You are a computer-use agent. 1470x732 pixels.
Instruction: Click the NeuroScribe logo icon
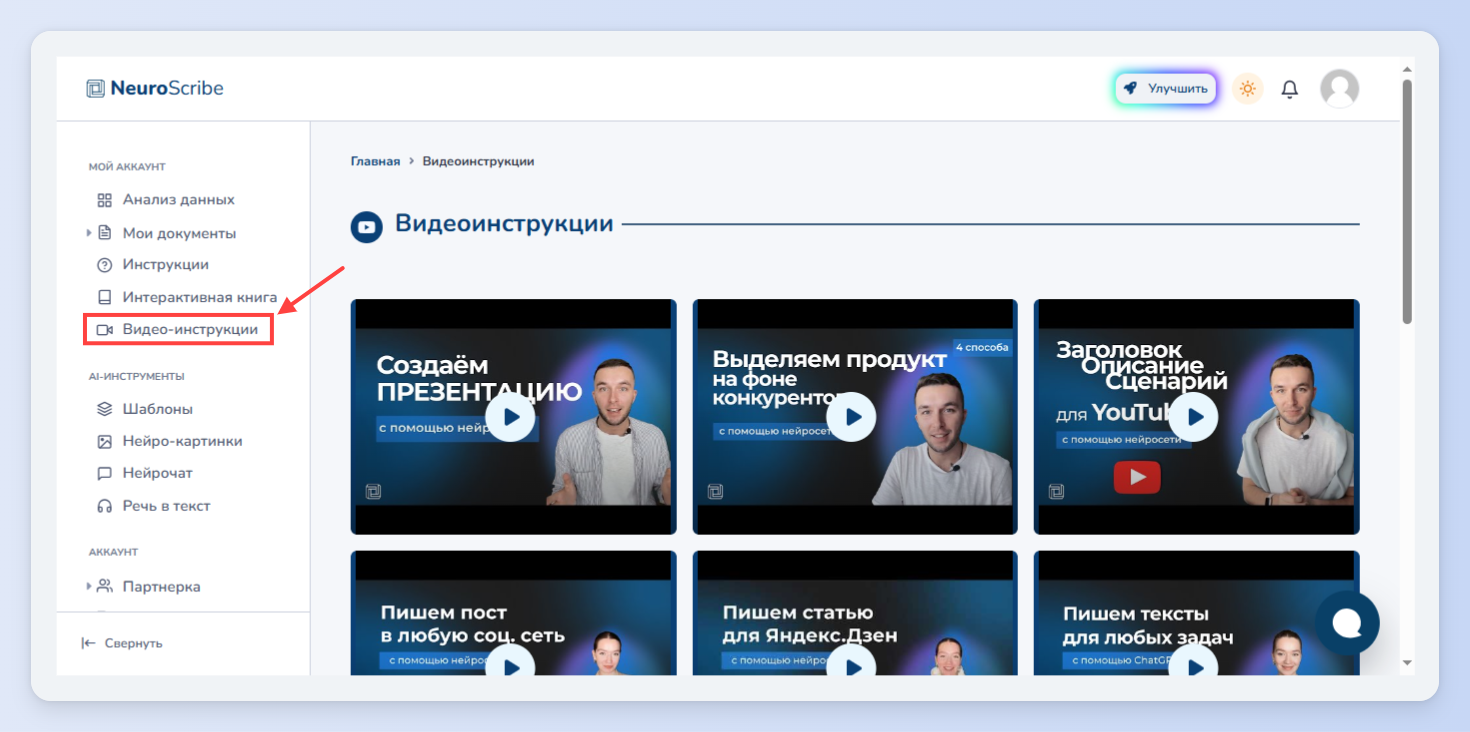95,88
